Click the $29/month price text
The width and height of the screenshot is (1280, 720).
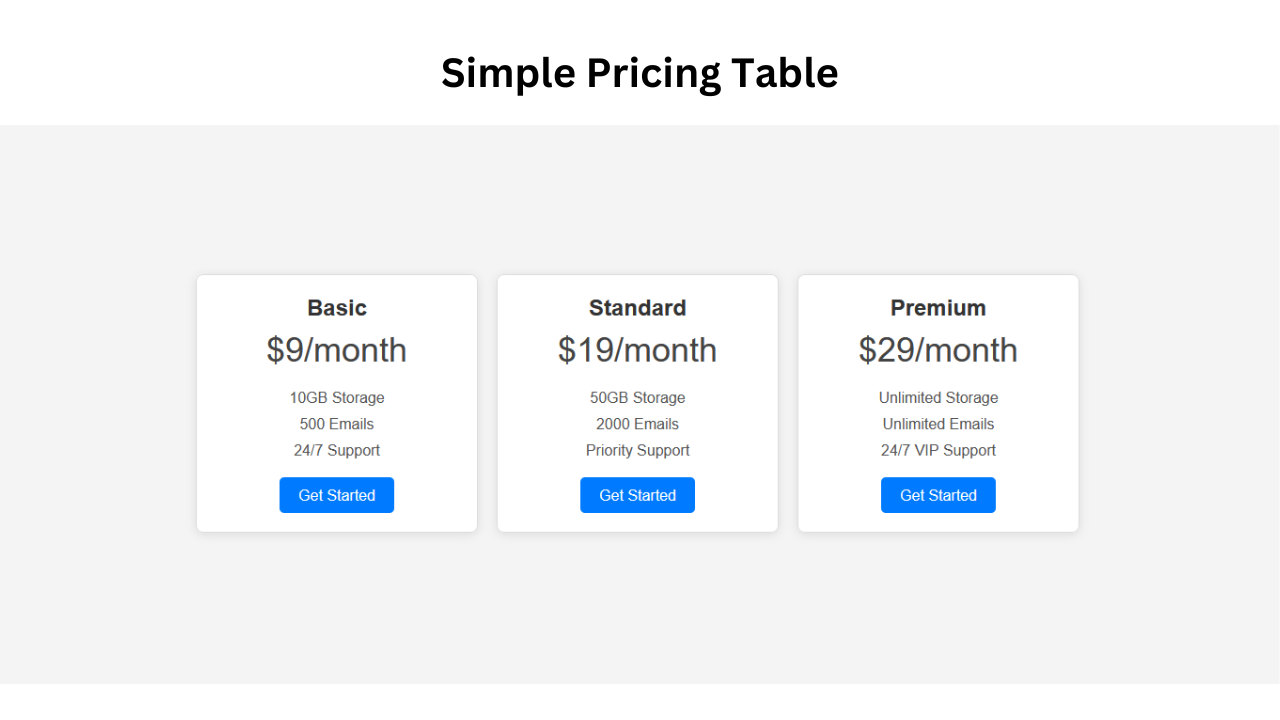click(x=938, y=350)
